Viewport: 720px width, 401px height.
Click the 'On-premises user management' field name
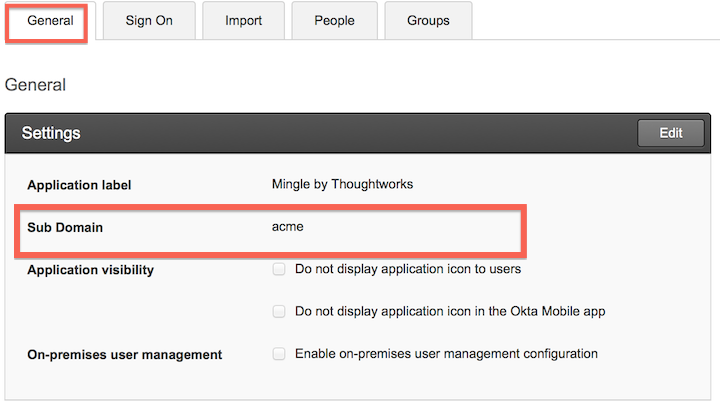click(x=124, y=354)
